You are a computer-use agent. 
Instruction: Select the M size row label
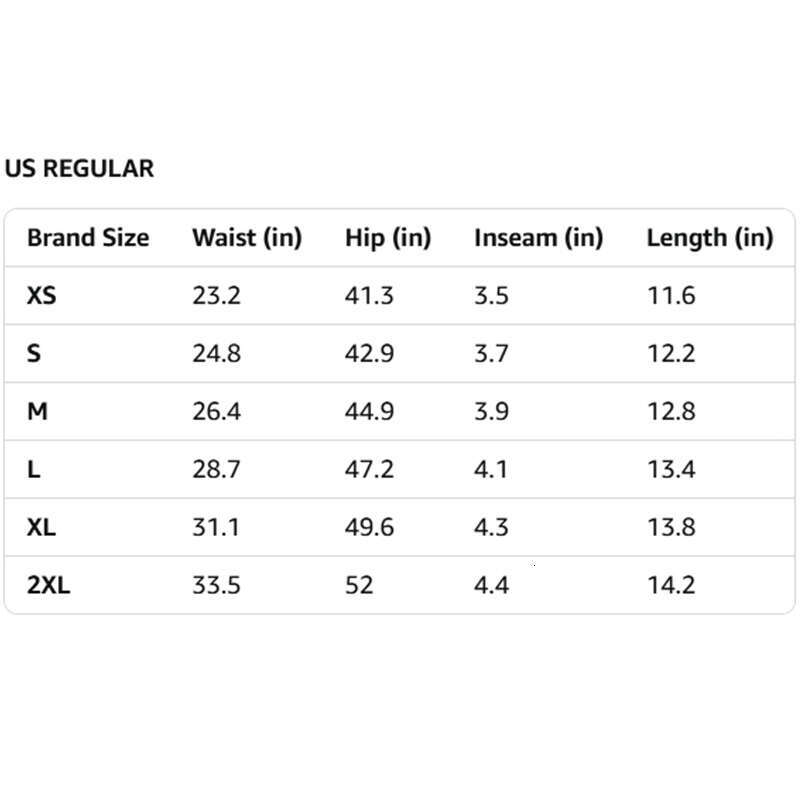pos(38,412)
